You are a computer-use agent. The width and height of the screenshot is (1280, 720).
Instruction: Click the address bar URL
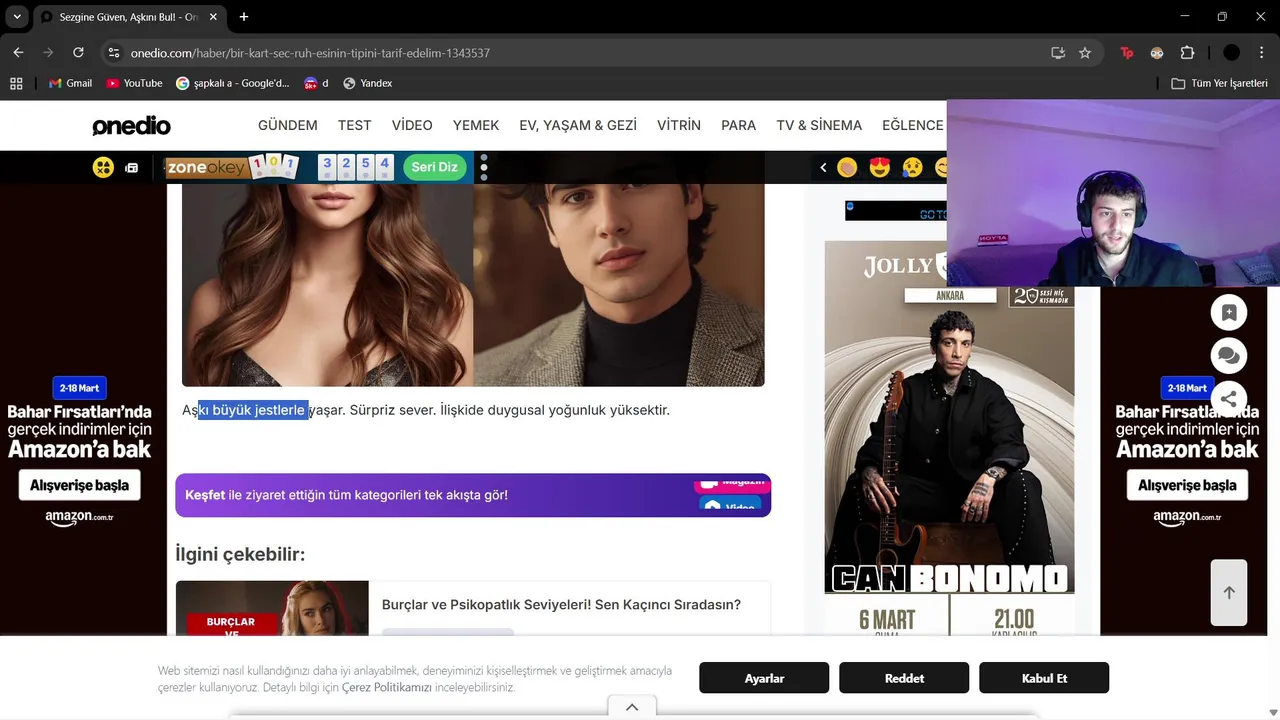pyautogui.click(x=310, y=53)
